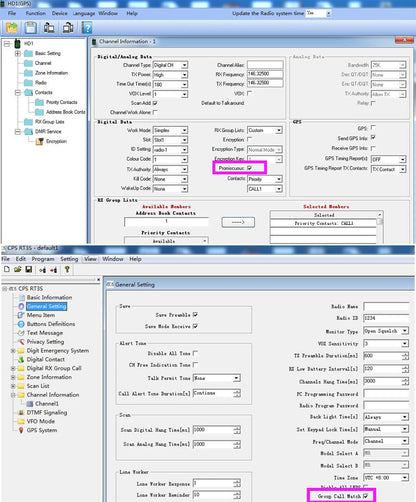
Task: Click the blue help question mark icon
Action: pyautogui.click(x=87, y=28)
